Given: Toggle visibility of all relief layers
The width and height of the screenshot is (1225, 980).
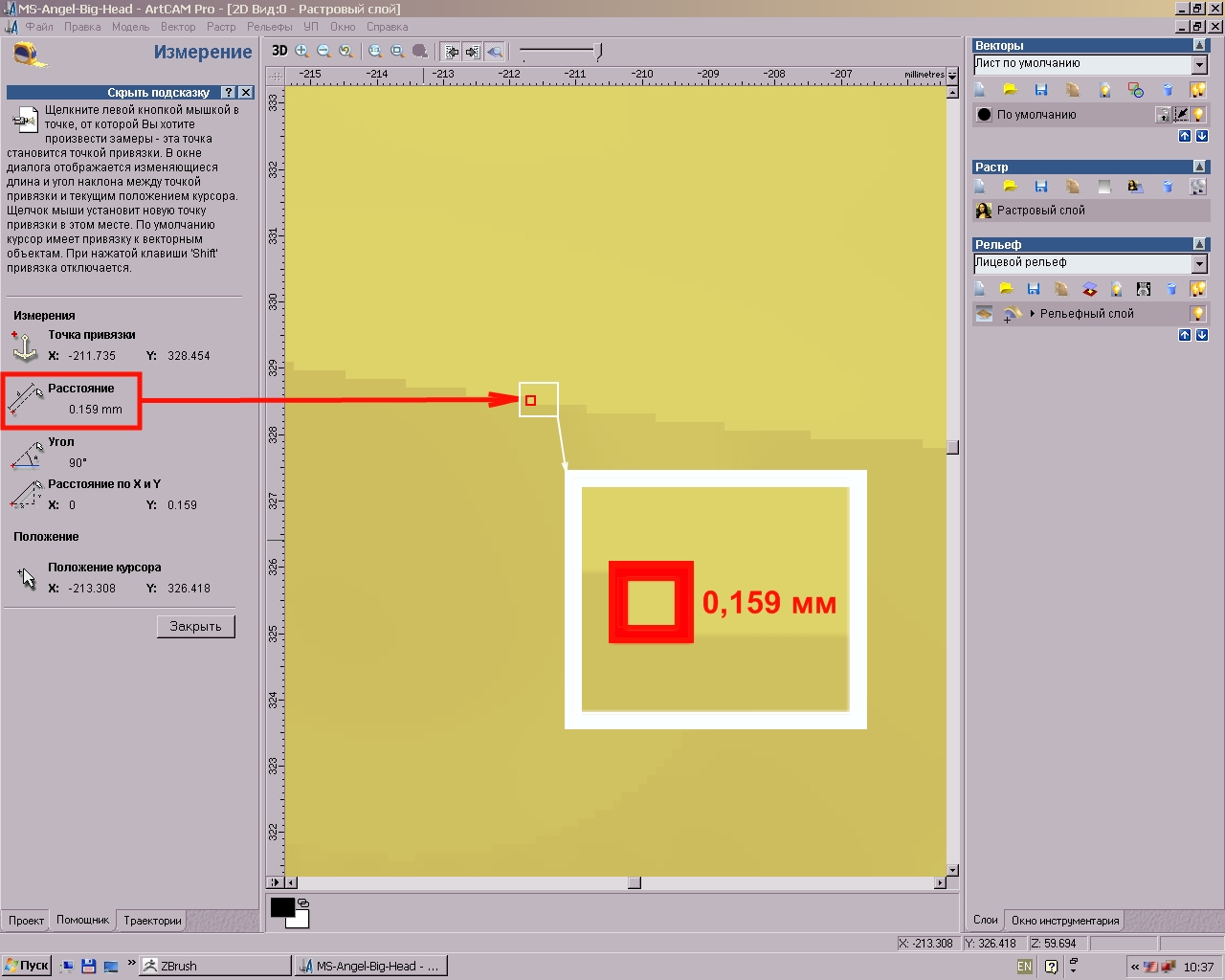Looking at the screenshot, I should click(1197, 289).
